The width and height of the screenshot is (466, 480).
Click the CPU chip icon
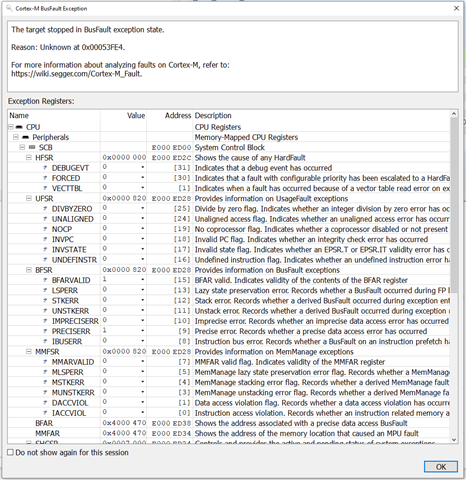pos(19,127)
